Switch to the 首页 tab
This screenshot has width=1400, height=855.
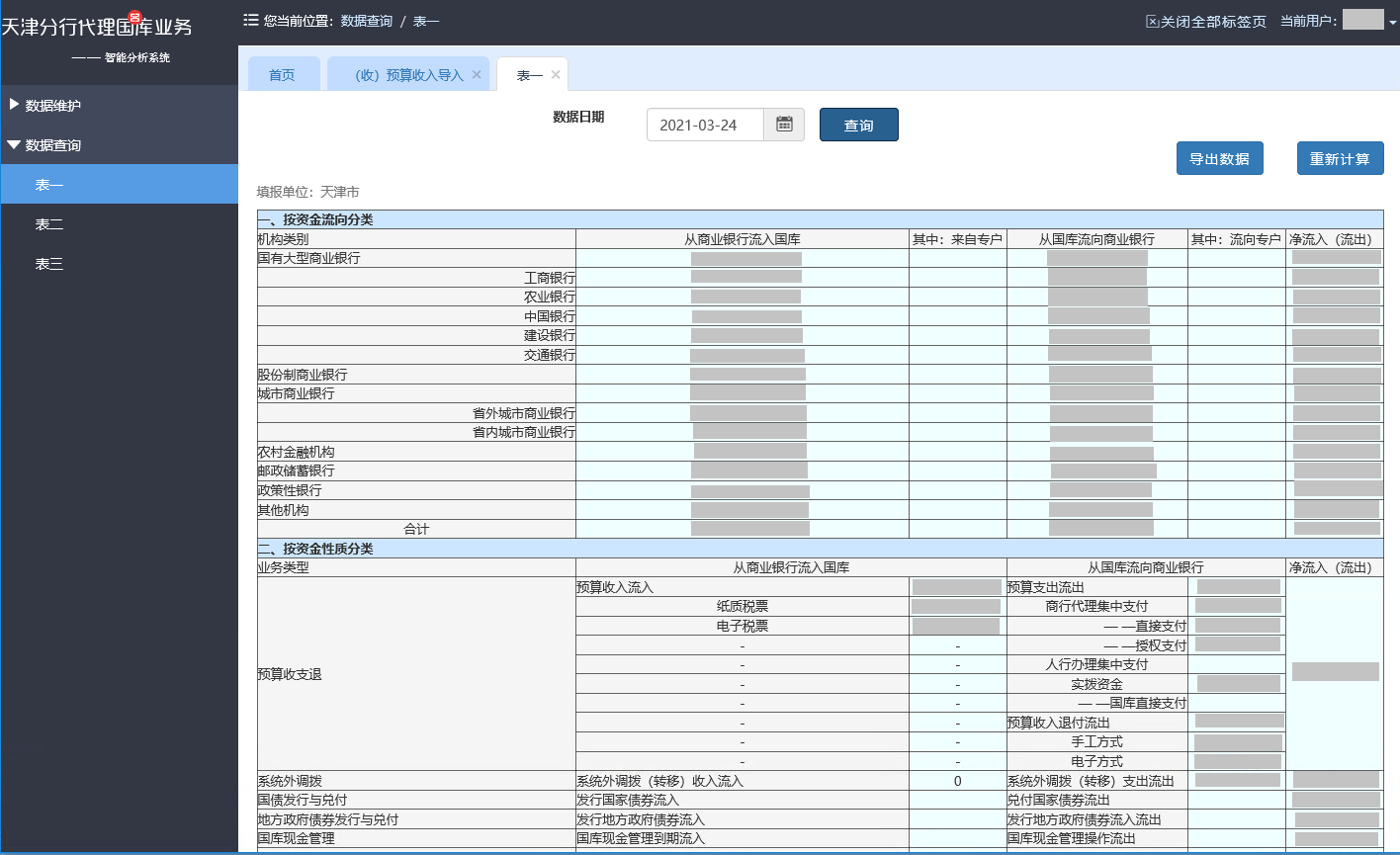283,74
